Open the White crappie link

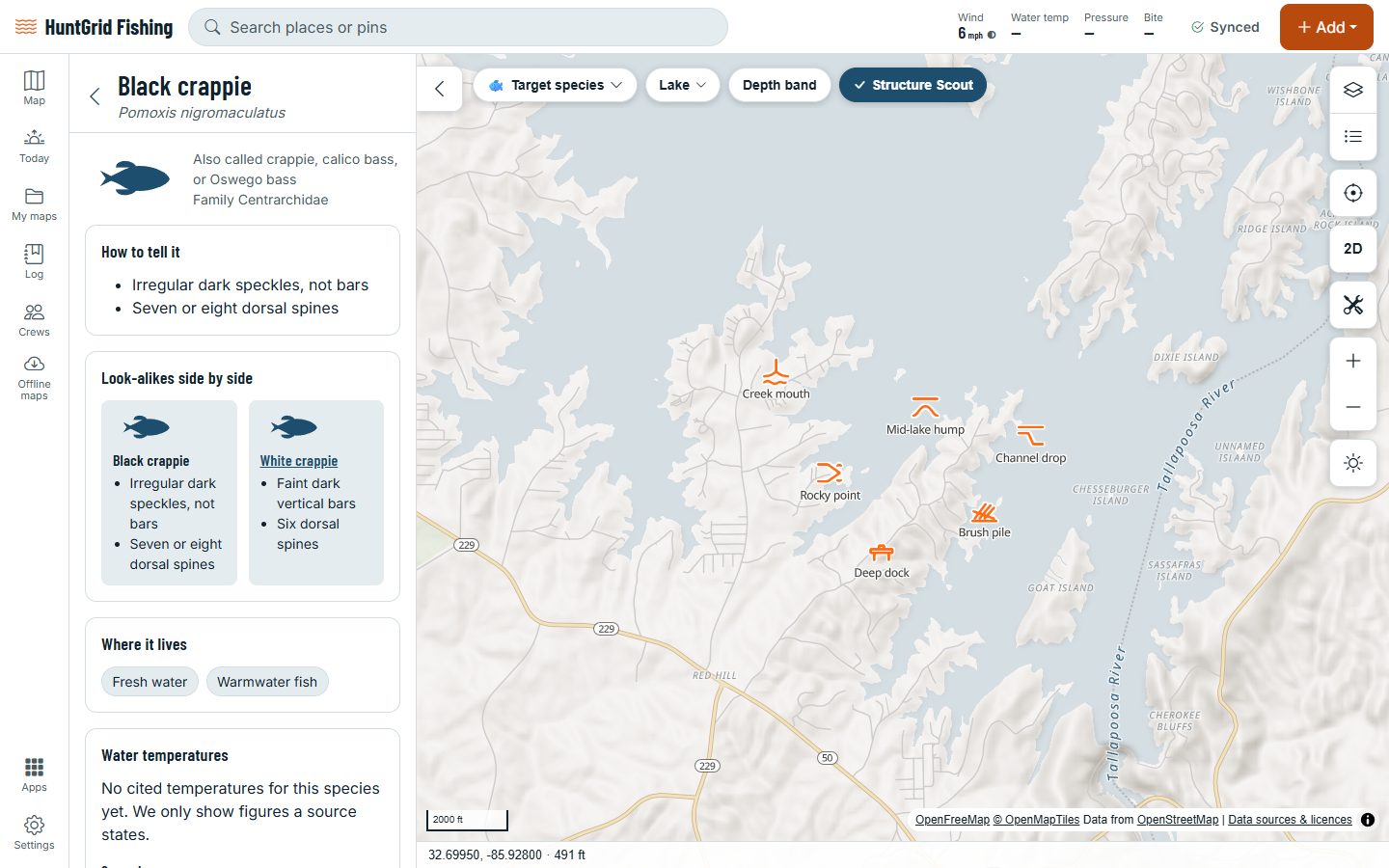pyautogui.click(x=299, y=461)
